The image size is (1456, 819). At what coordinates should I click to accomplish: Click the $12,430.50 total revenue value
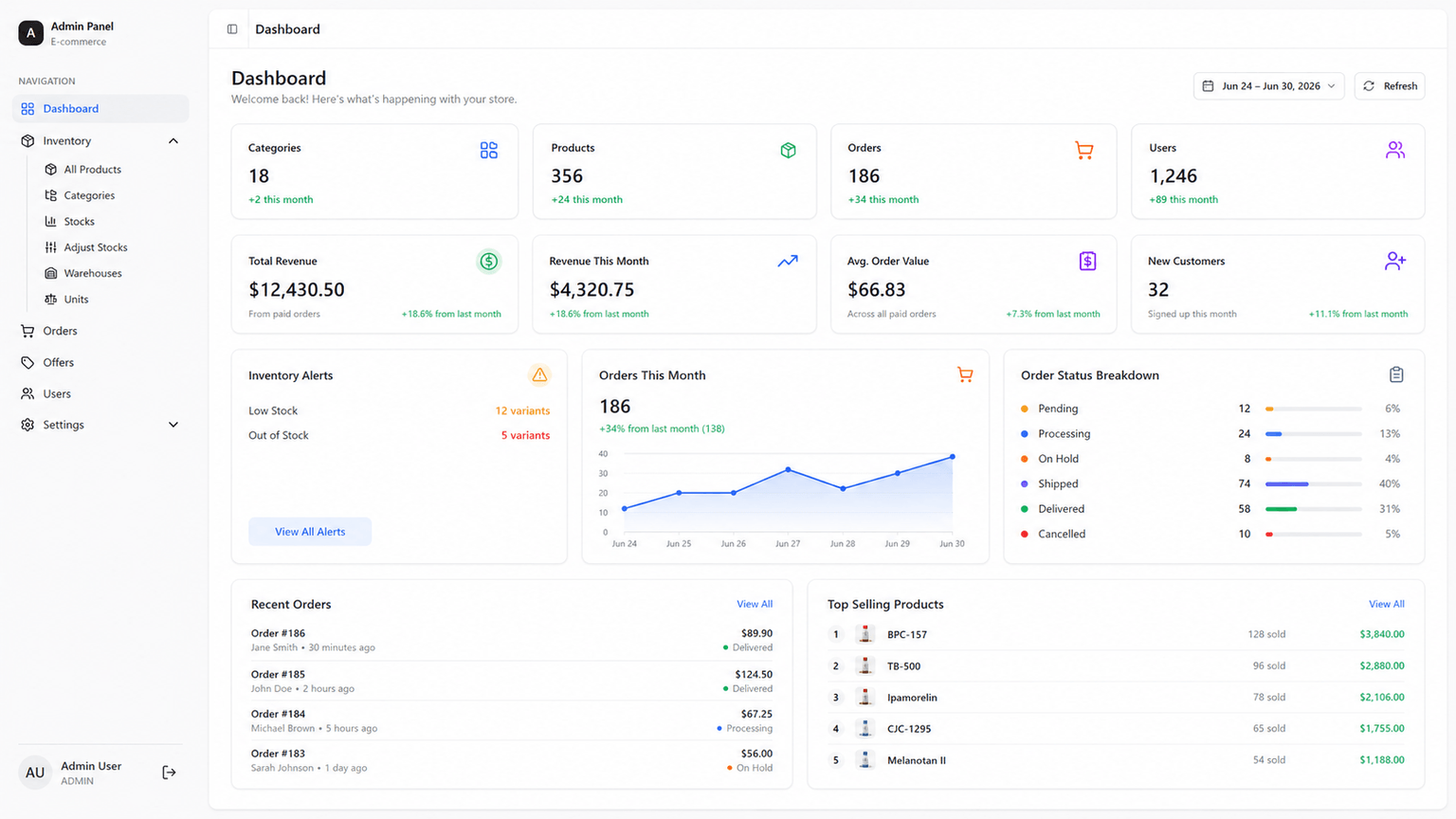click(x=297, y=290)
